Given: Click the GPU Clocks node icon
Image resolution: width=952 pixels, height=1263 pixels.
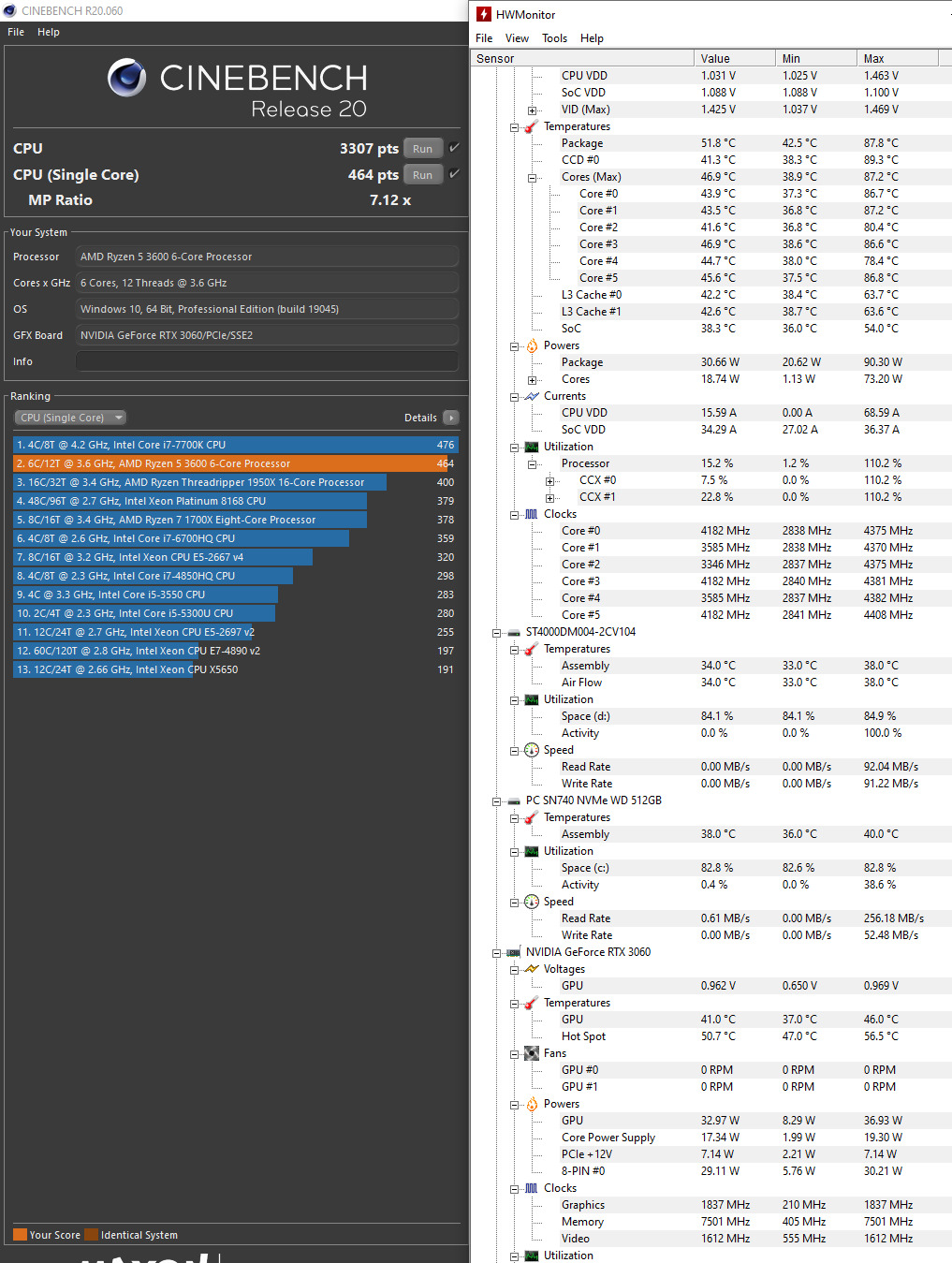Looking at the screenshot, I should tap(532, 1188).
